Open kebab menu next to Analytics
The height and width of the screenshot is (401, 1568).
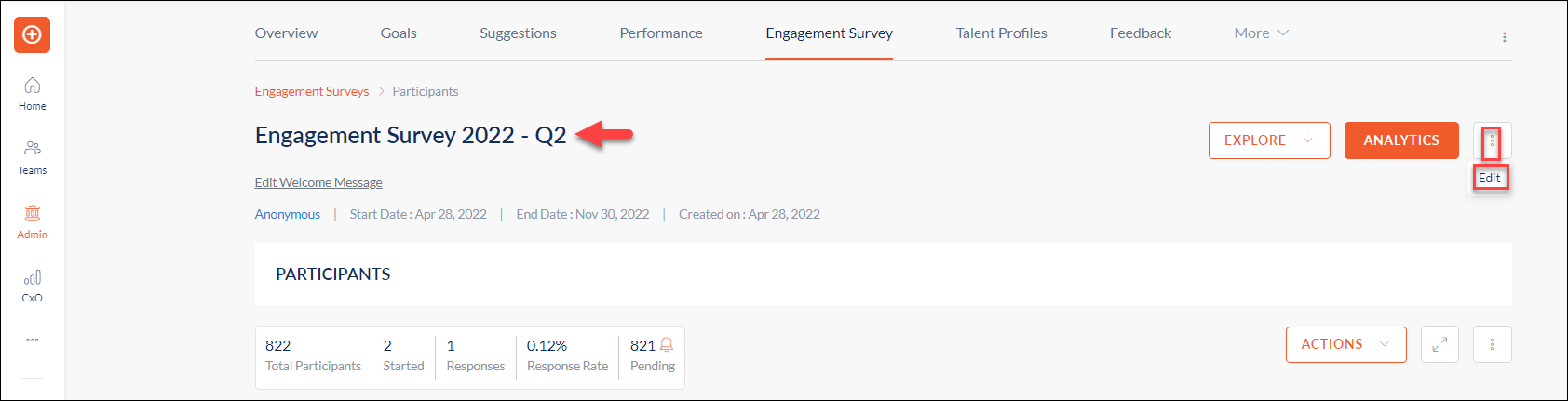point(1492,141)
